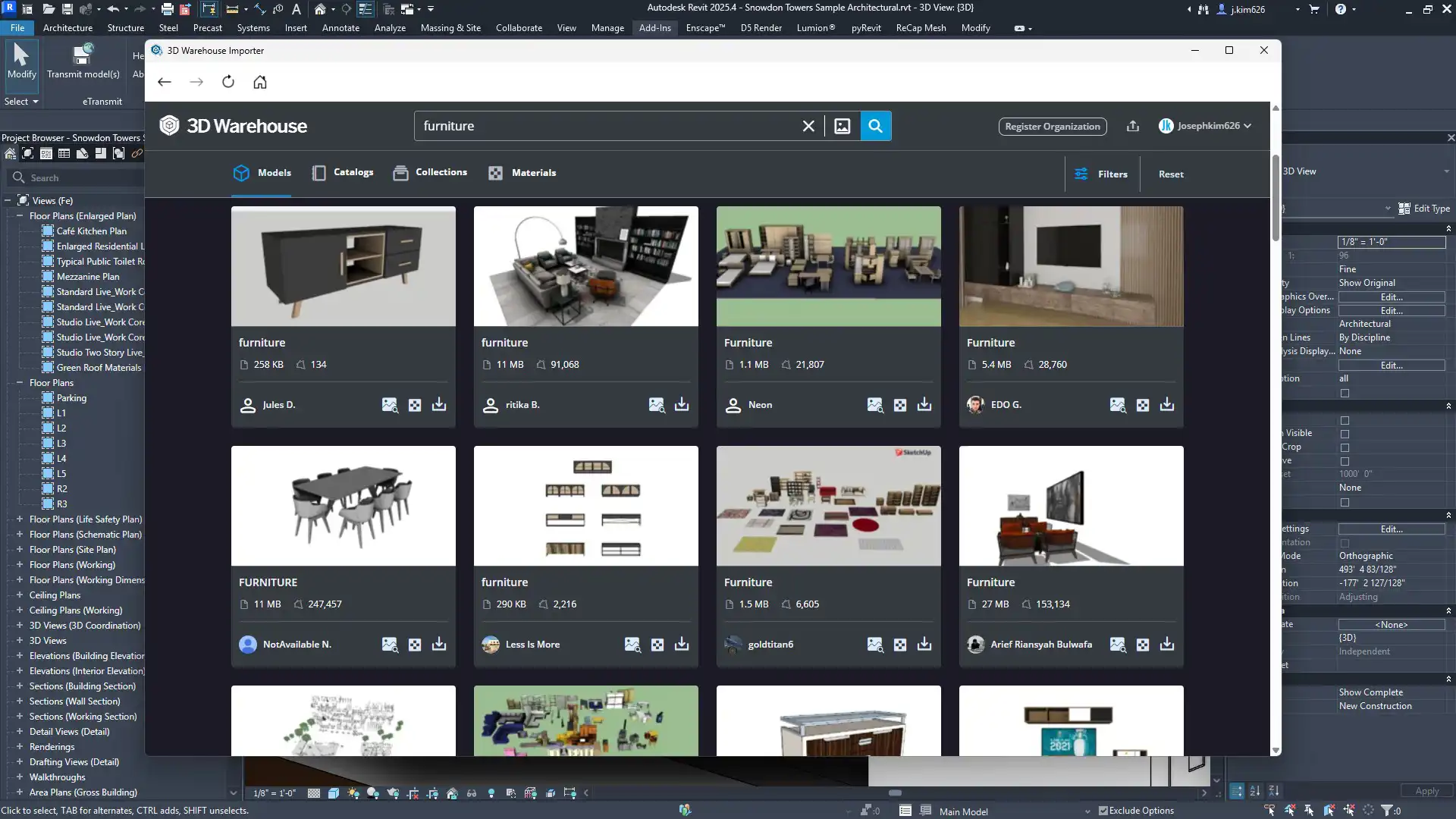Screen dimensions: 1456x819
Task: Click the Register Organization button
Action: click(1053, 126)
